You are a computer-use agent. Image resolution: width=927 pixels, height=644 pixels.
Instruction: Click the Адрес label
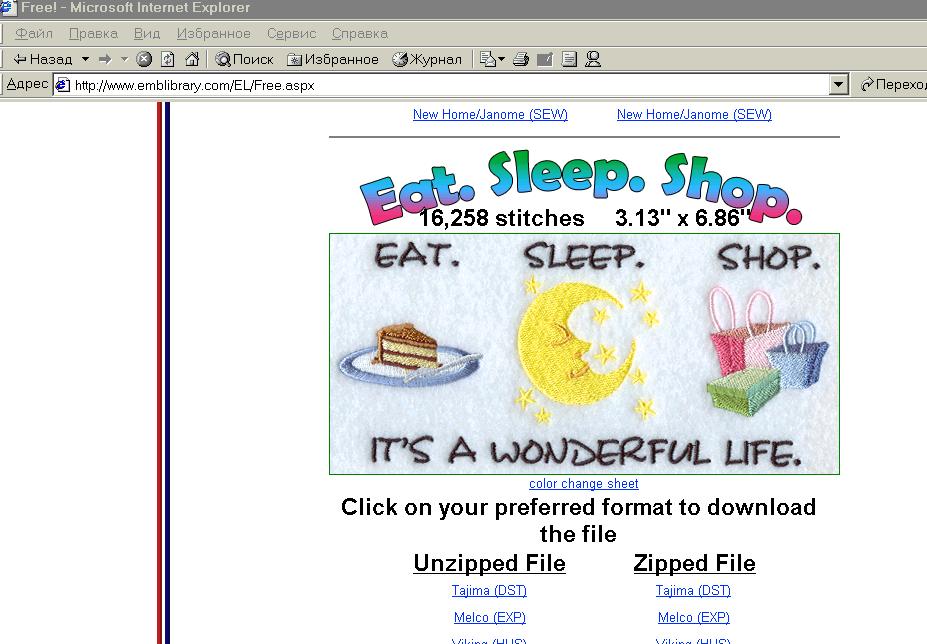27,84
